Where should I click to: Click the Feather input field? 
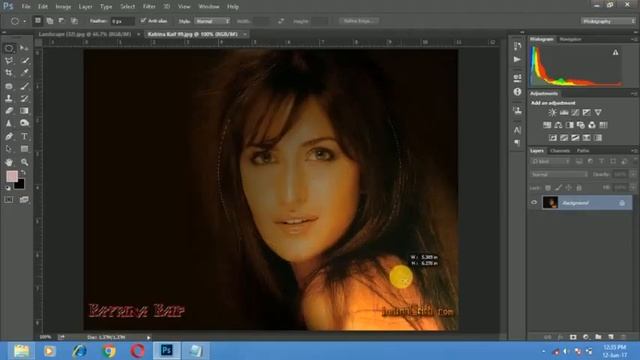pos(122,21)
